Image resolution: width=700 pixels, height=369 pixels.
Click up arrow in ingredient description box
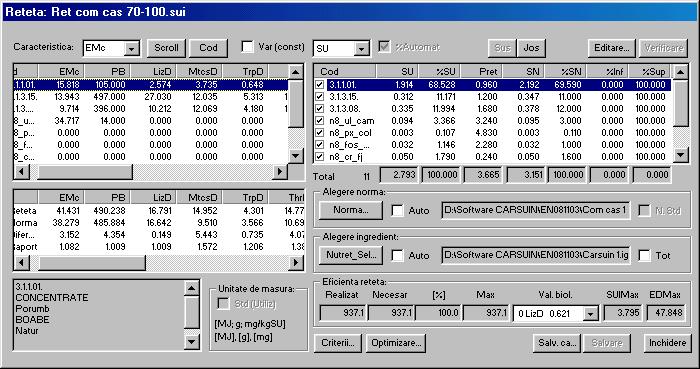click(x=192, y=288)
